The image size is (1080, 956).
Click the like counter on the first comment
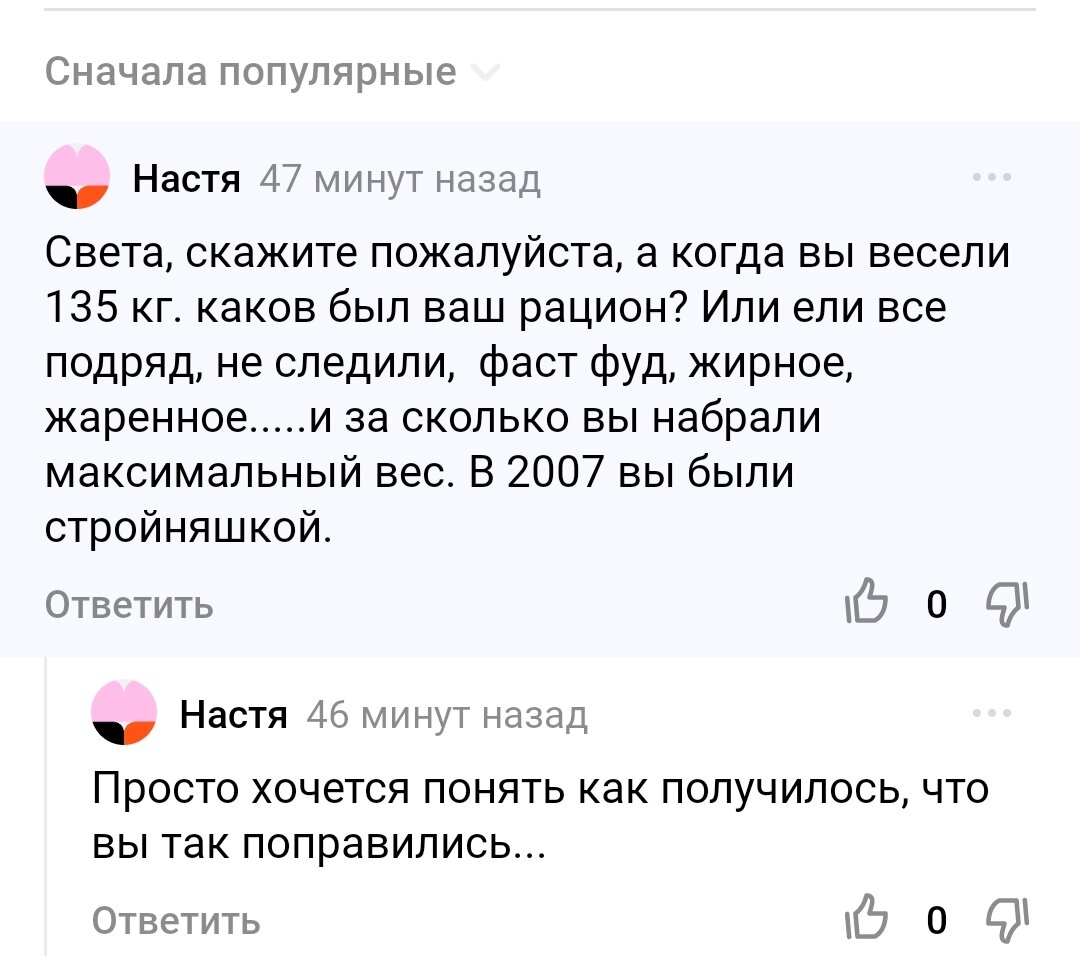click(x=937, y=604)
